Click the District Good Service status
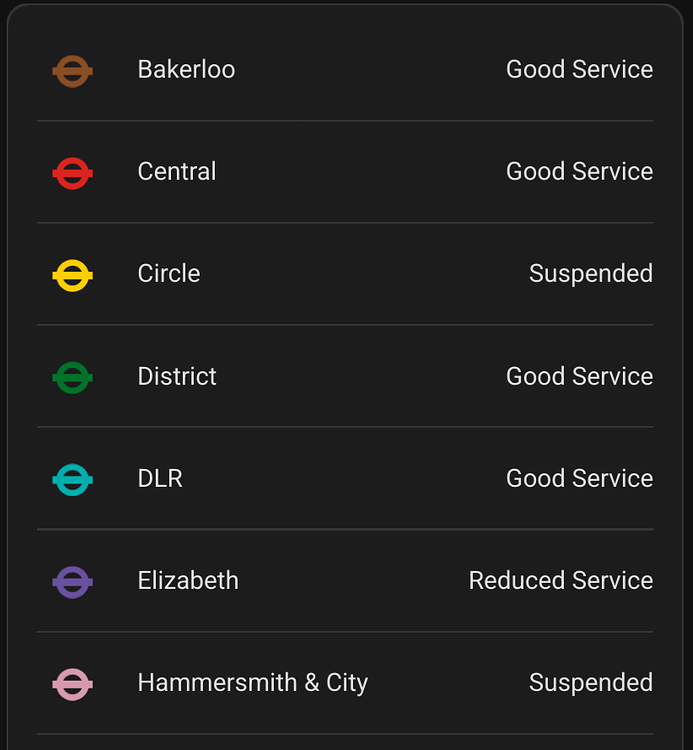The image size is (693, 750). 579,376
